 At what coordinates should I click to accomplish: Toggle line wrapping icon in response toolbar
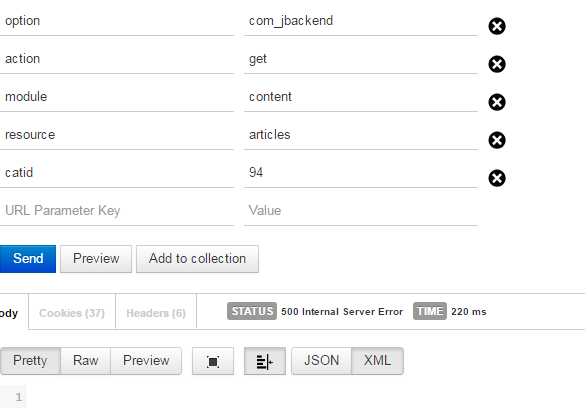[265, 361]
